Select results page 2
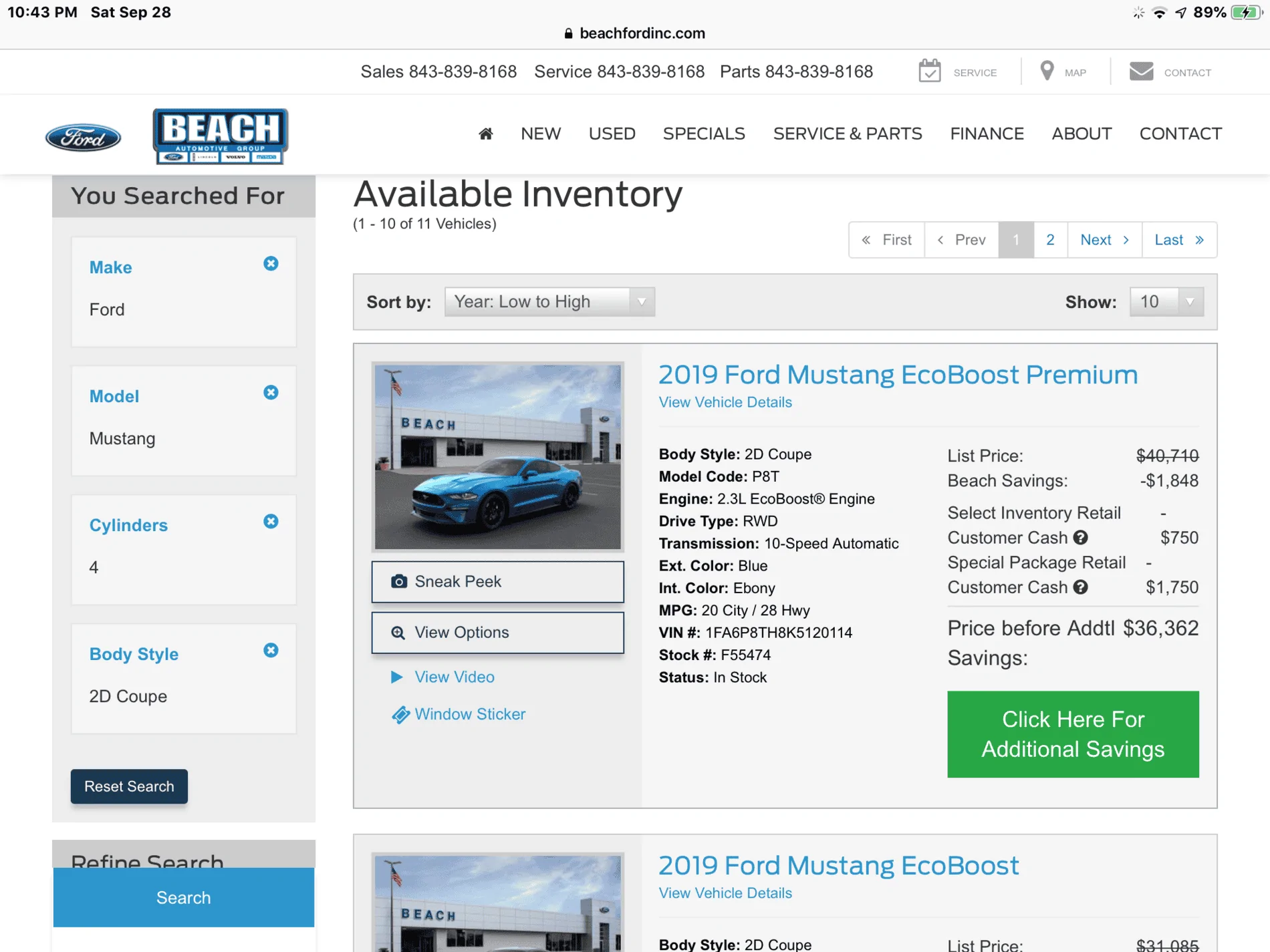Screen dimensions: 1270x952 click(x=1051, y=240)
